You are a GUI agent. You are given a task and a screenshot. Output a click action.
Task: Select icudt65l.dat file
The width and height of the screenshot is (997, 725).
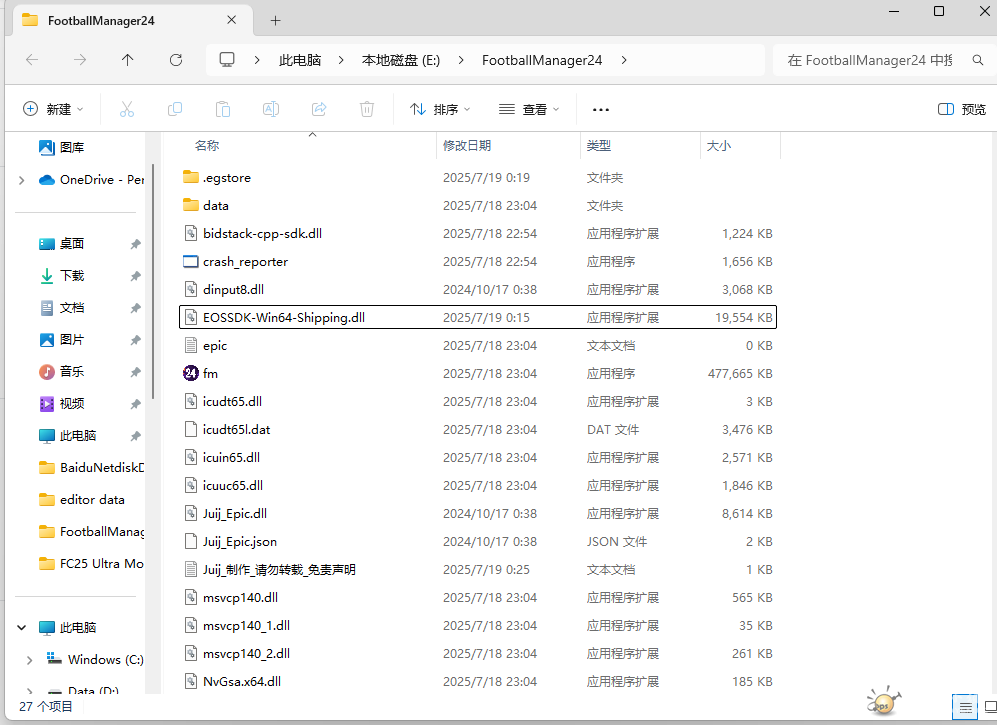478,429
